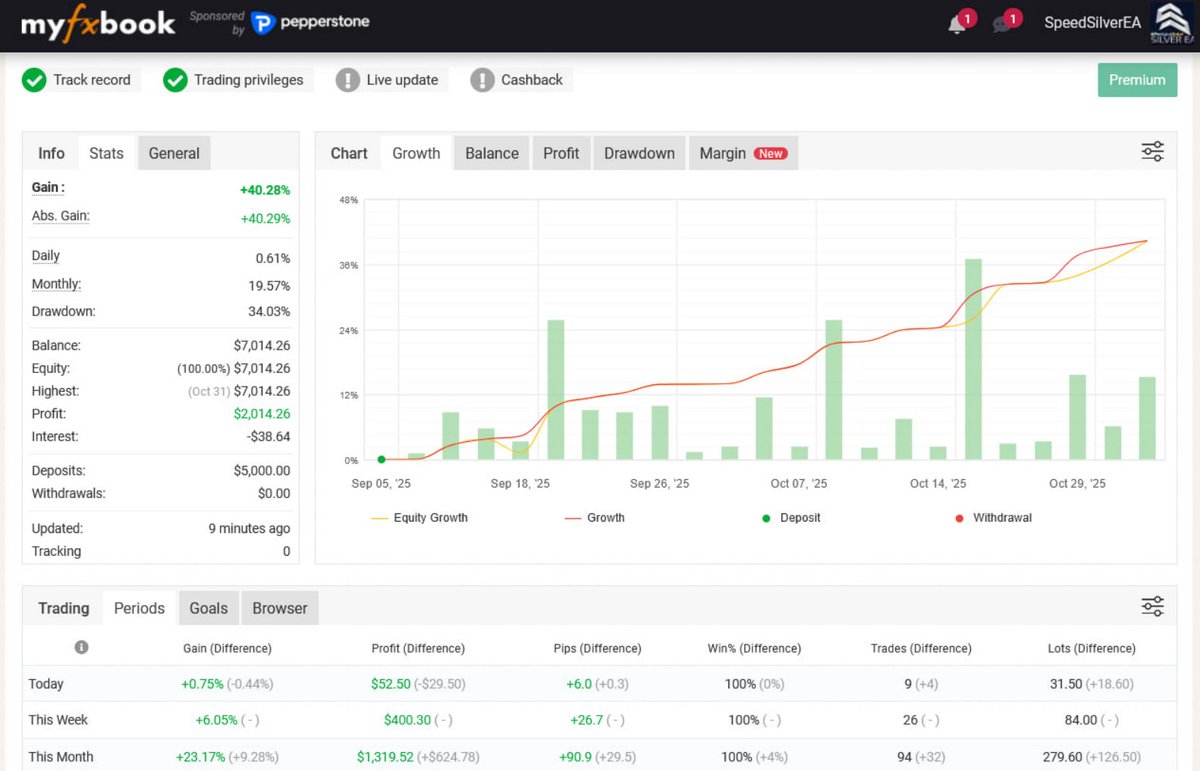Click the Cashback label

coord(532,80)
